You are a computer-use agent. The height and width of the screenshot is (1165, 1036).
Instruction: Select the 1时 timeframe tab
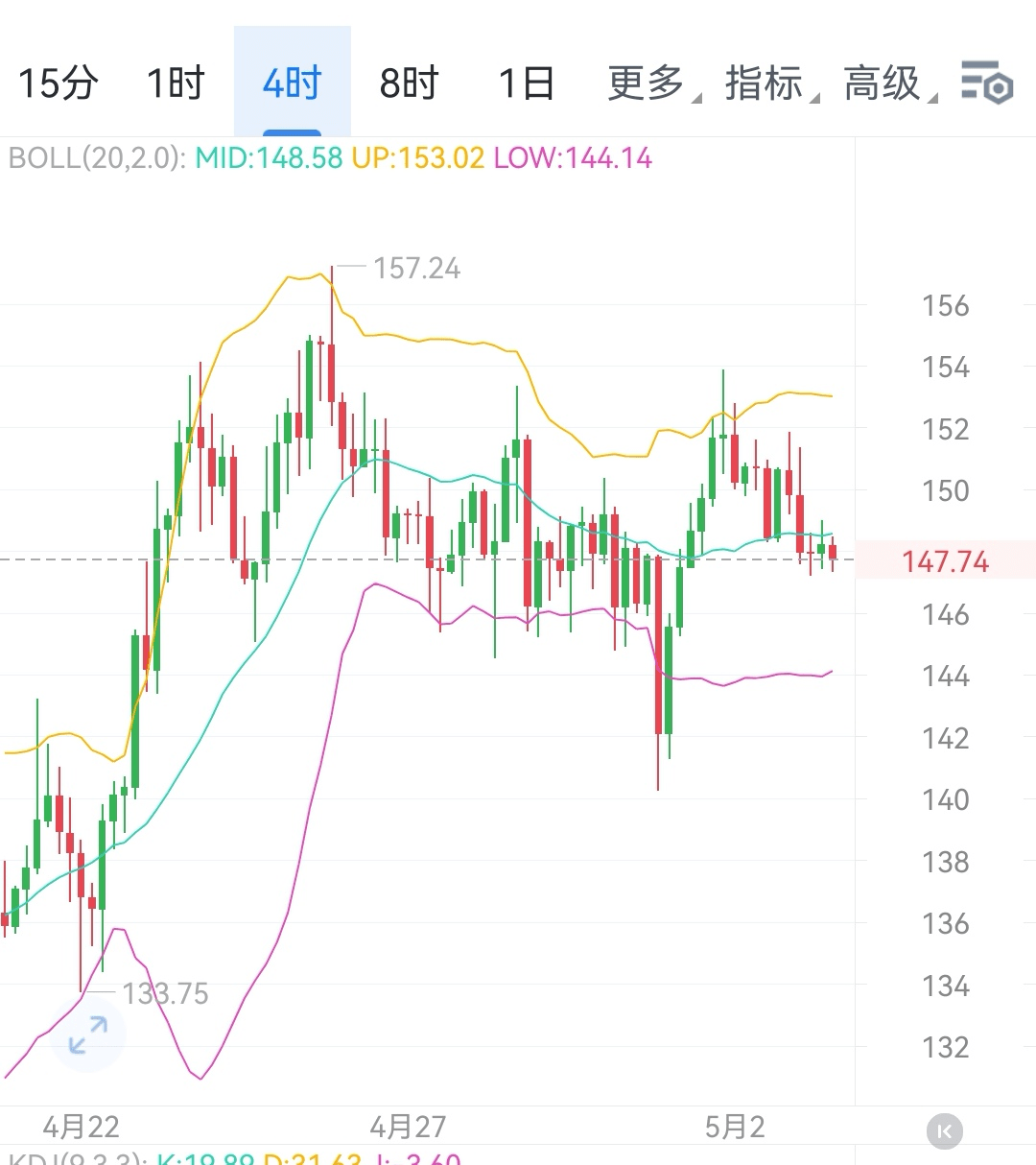point(176,83)
